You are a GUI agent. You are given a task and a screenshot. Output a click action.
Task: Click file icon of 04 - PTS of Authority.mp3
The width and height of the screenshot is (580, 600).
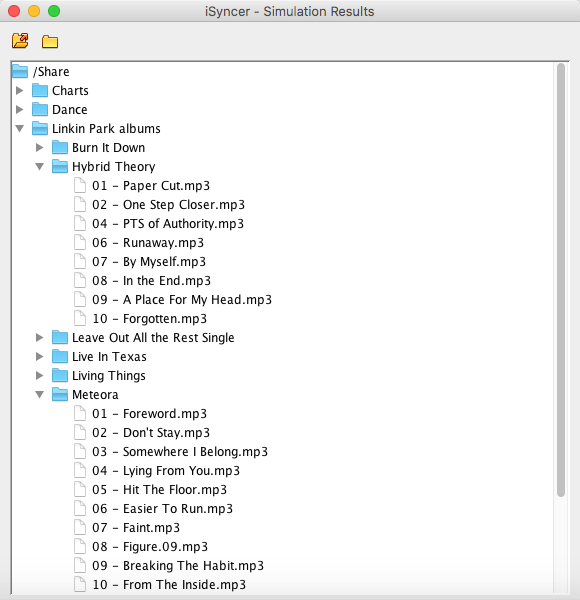[80, 223]
